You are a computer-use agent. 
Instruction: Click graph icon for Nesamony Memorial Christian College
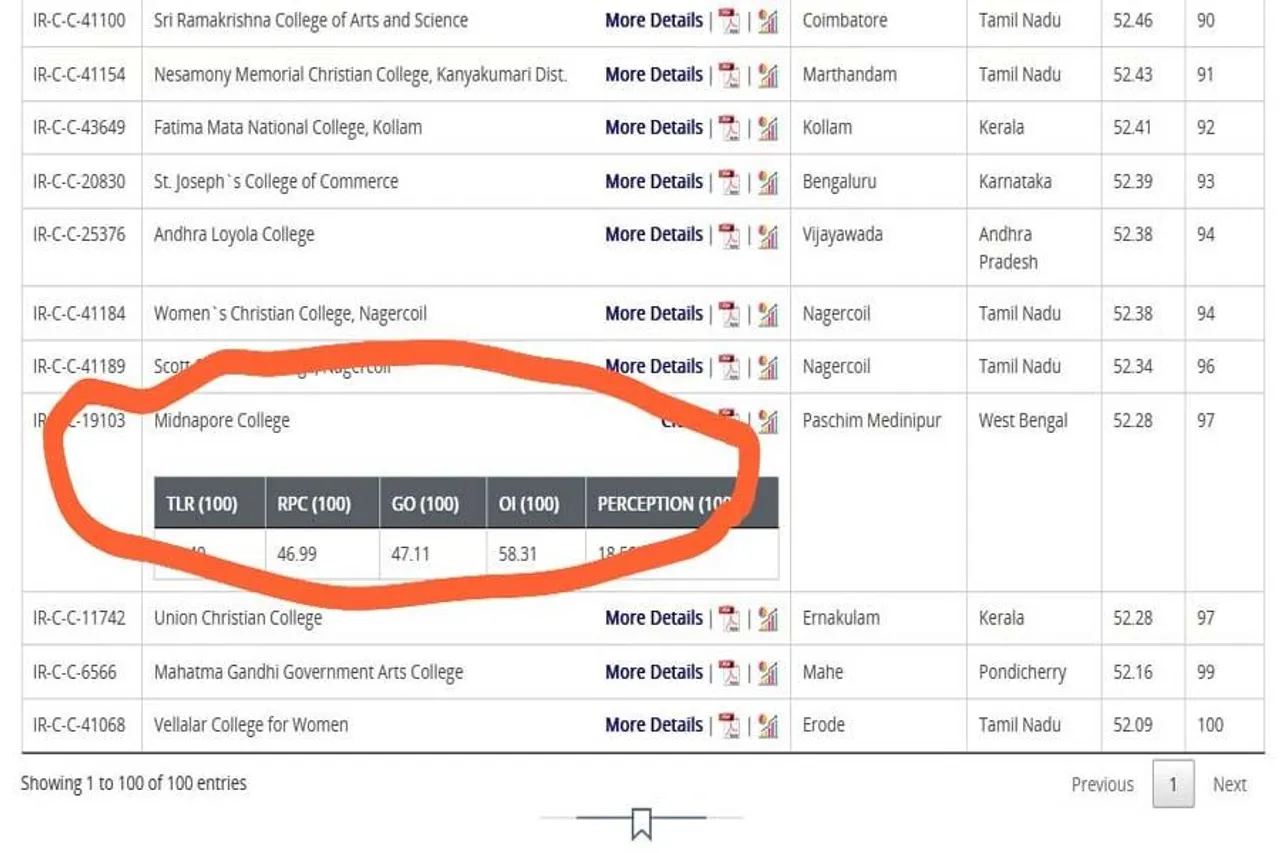click(767, 75)
